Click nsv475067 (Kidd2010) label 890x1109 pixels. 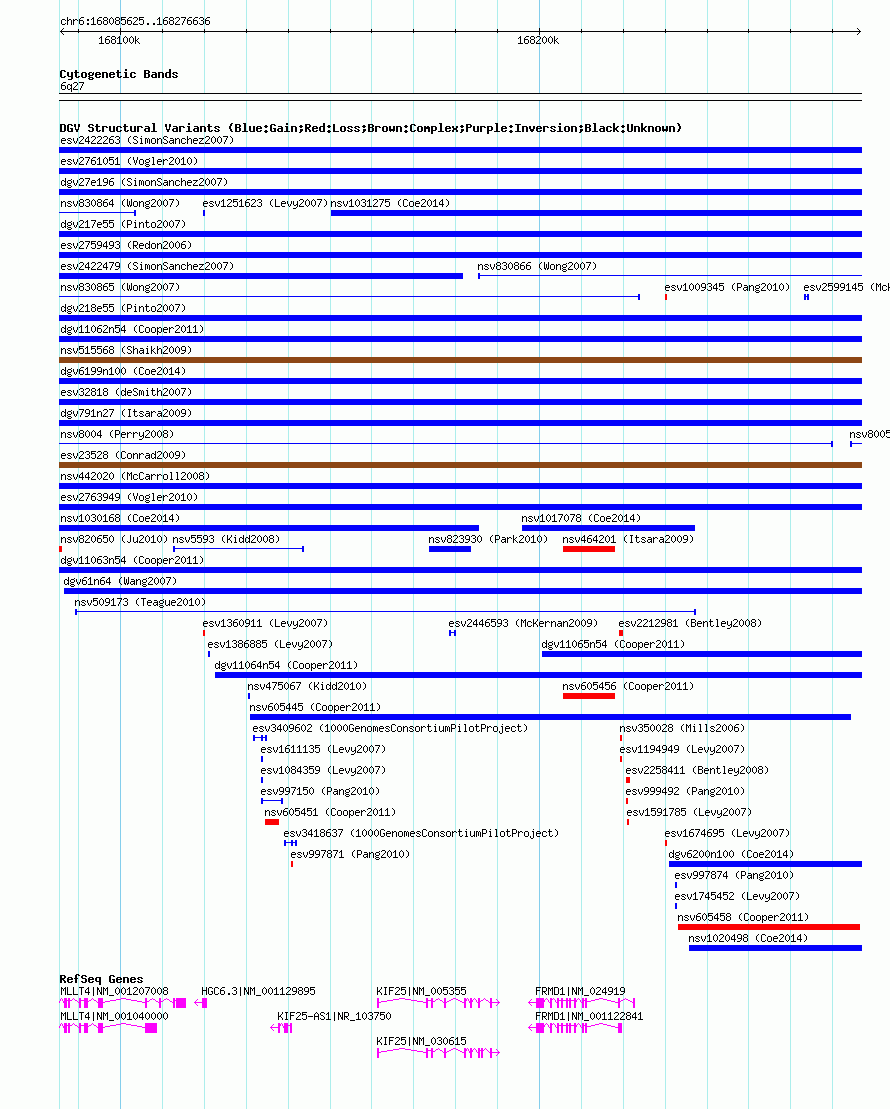click(x=306, y=687)
